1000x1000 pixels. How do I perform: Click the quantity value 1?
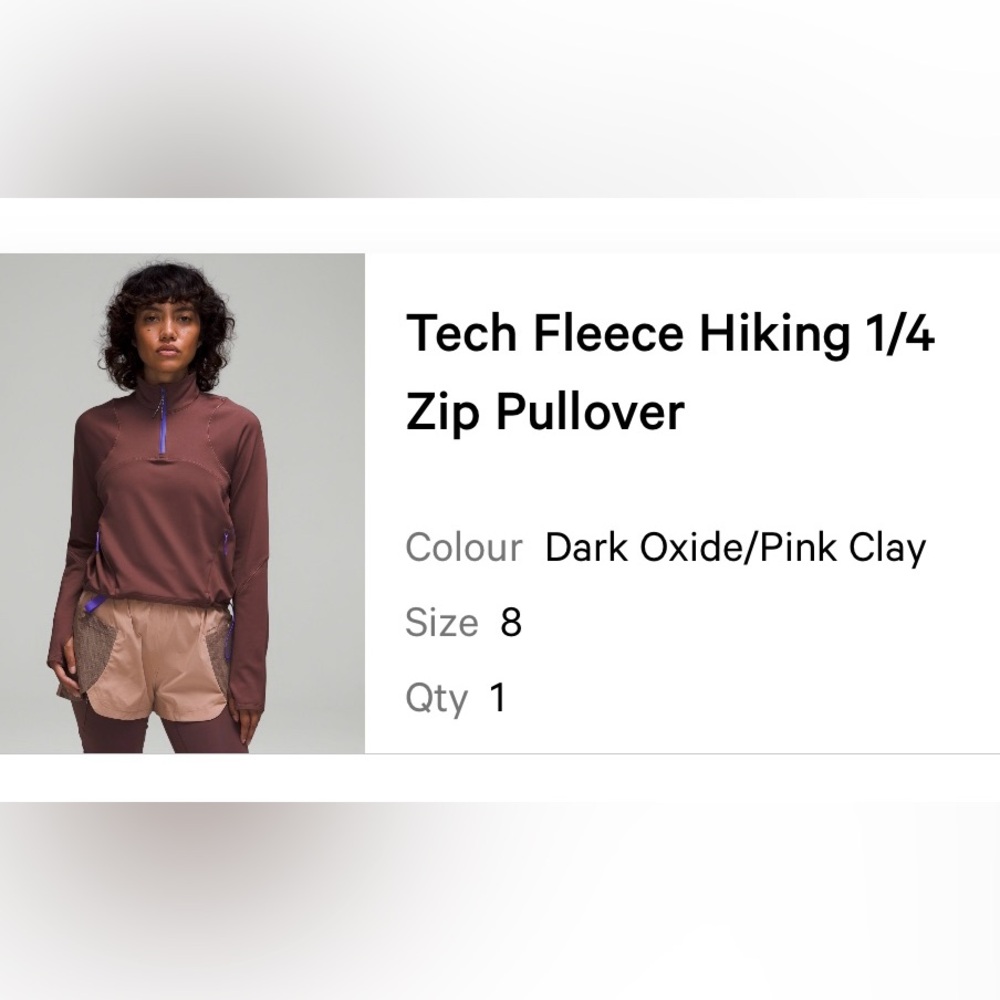click(x=498, y=698)
